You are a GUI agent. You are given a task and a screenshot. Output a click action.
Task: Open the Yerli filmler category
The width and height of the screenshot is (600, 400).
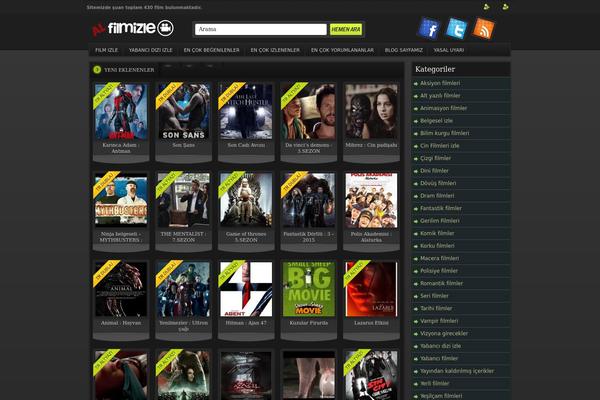(435, 383)
